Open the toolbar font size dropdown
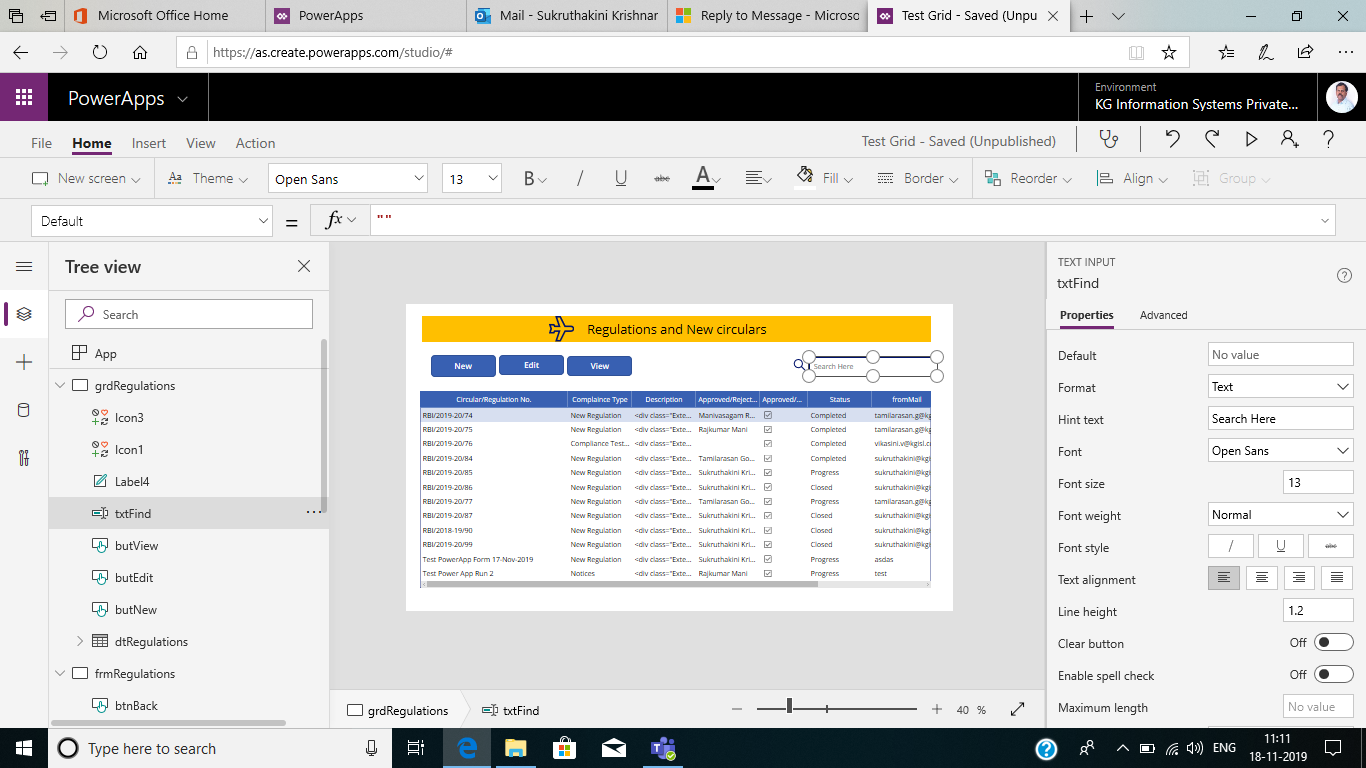 tap(471, 179)
